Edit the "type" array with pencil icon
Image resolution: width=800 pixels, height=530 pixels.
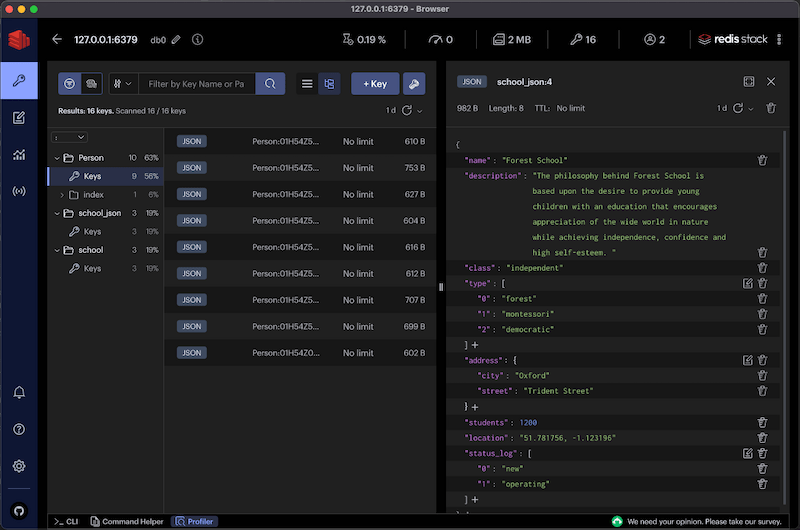click(x=747, y=283)
